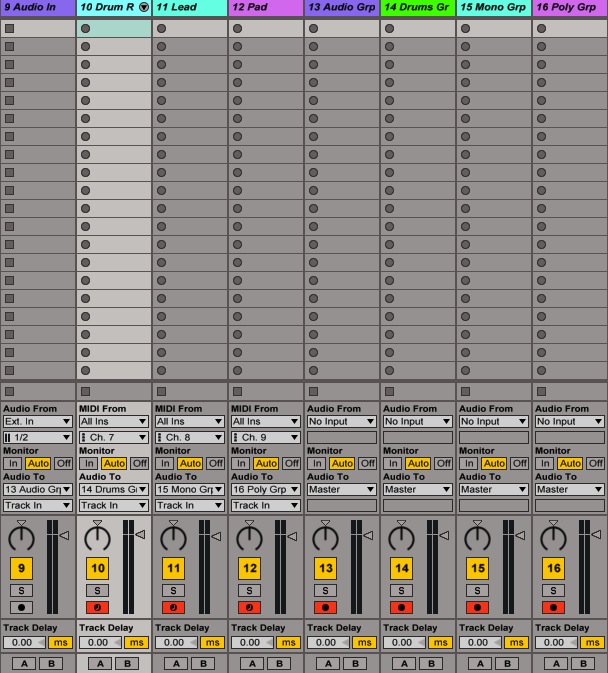Stop clips on 16 Poly Grp track

(x=541, y=391)
